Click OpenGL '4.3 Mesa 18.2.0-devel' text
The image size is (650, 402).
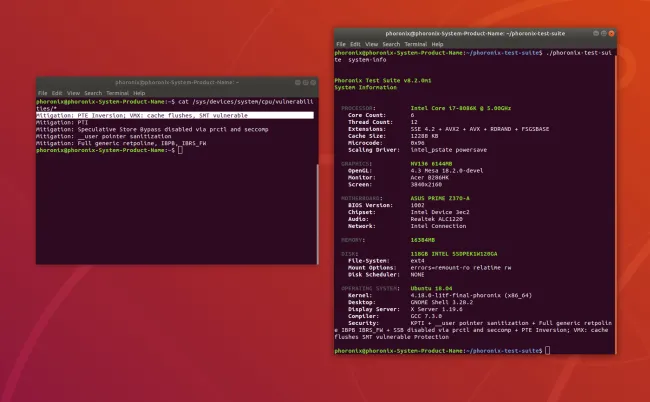[447, 171]
